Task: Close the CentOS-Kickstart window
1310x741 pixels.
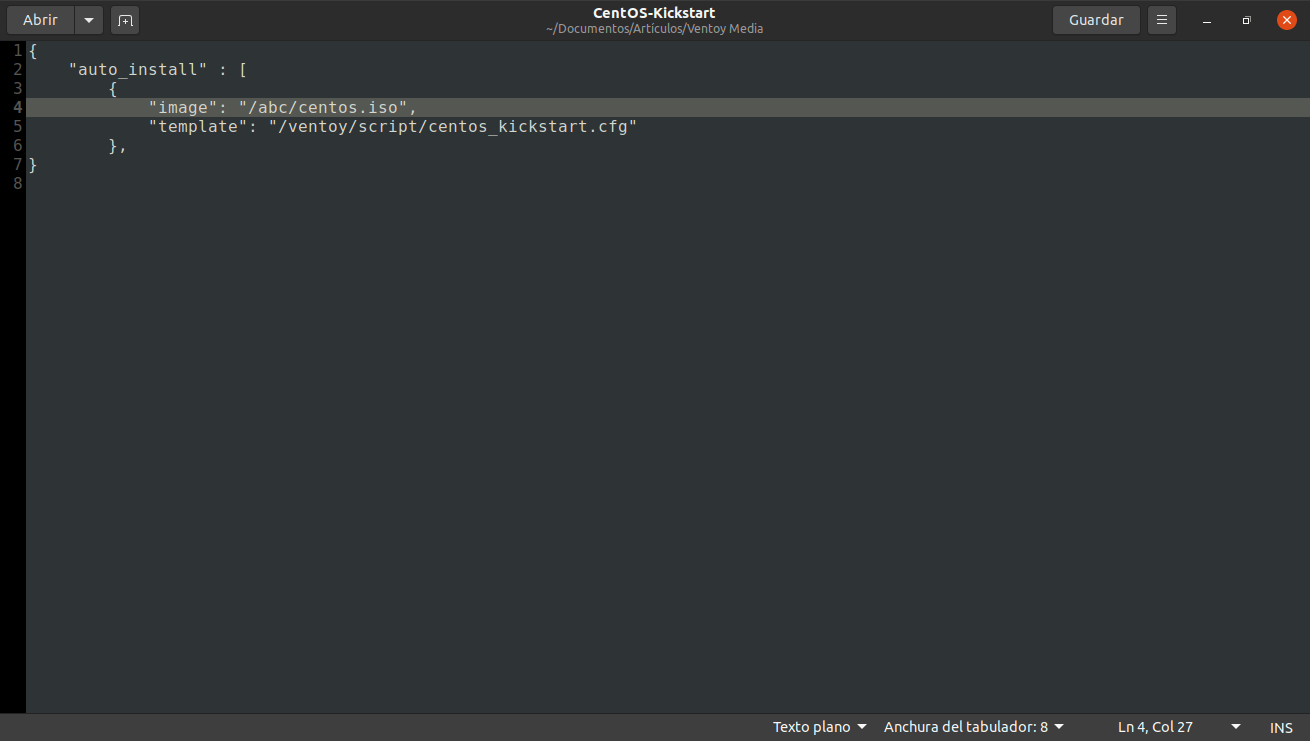Action: (1286, 20)
